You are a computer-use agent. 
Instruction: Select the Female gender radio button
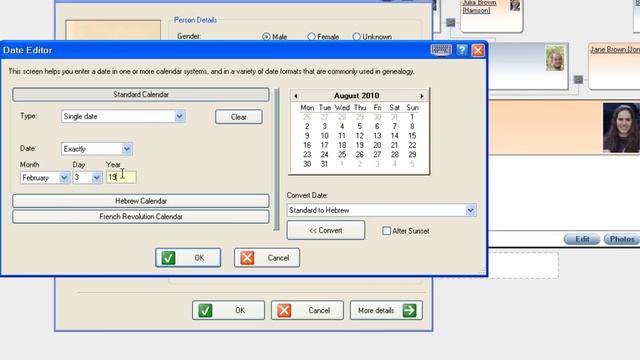tap(311, 37)
